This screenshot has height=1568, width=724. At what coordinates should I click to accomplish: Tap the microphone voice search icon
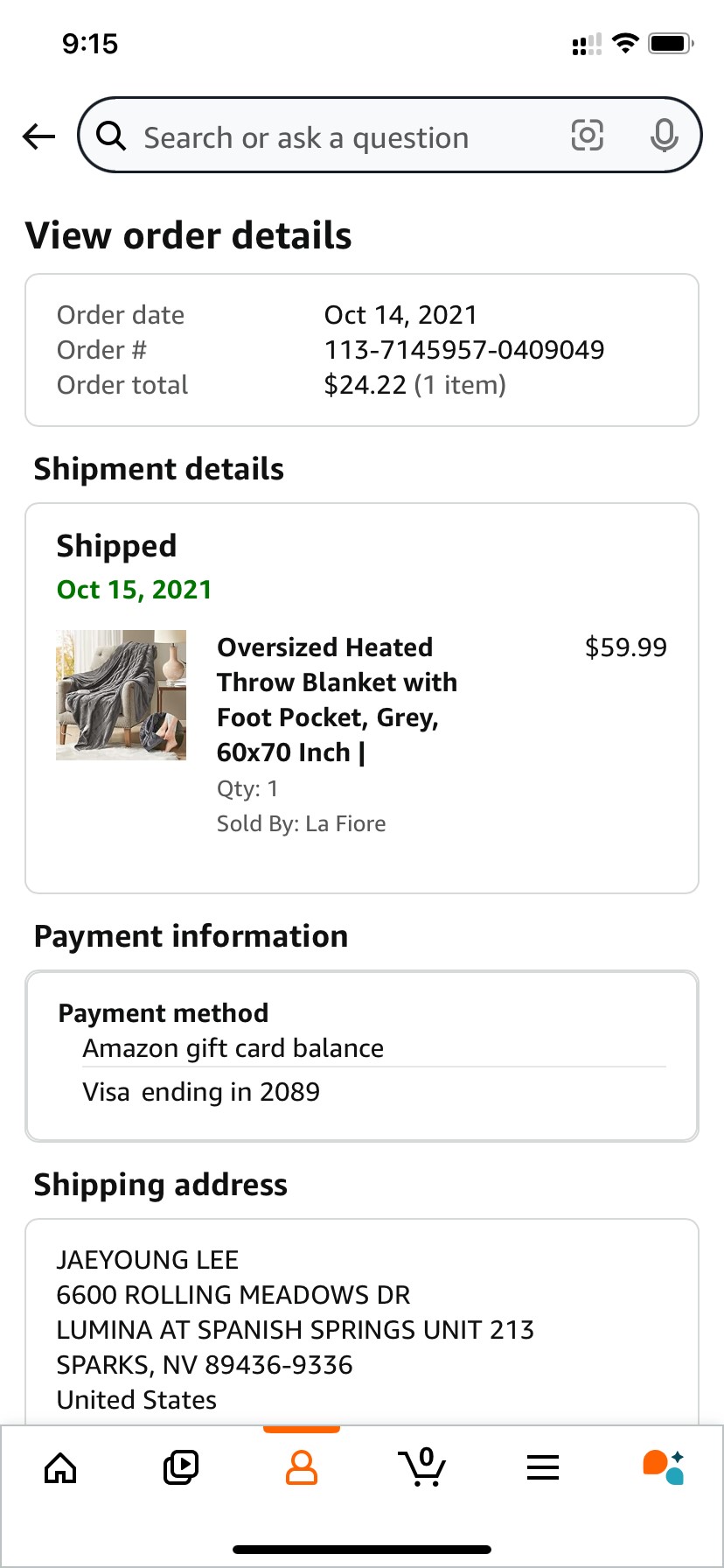pyautogui.click(x=664, y=136)
